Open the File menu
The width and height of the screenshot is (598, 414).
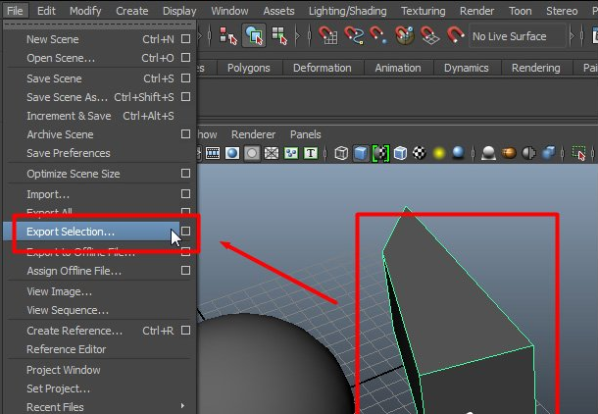tap(15, 11)
